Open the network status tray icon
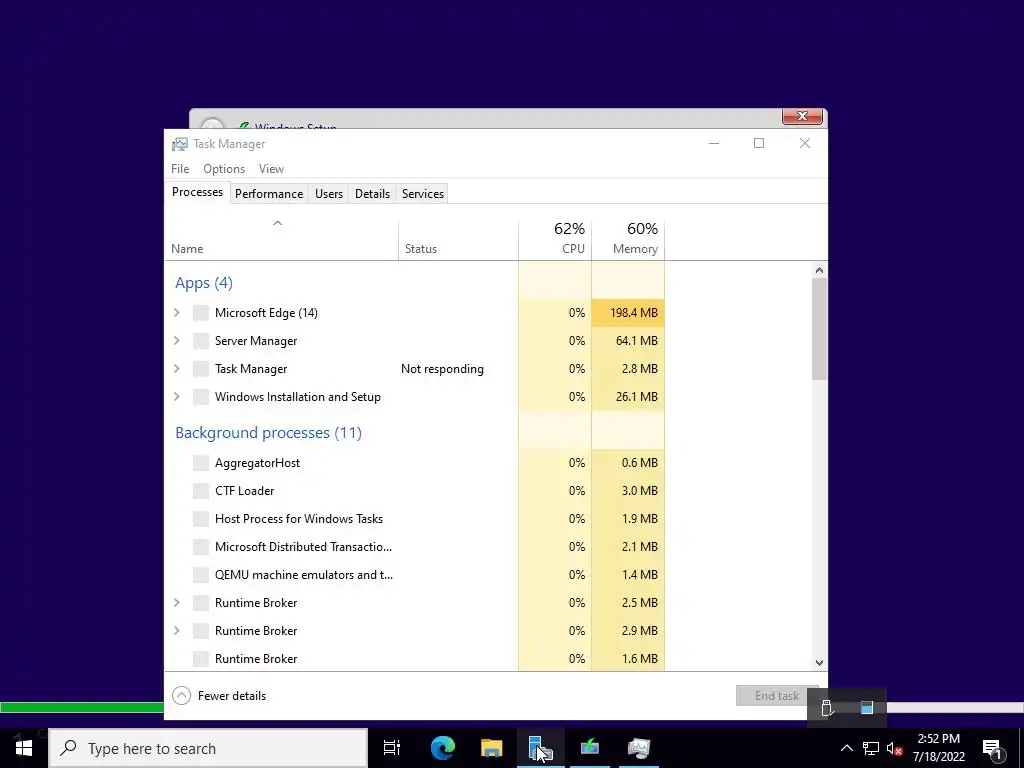Screen dimensions: 1024x768 point(871,748)
